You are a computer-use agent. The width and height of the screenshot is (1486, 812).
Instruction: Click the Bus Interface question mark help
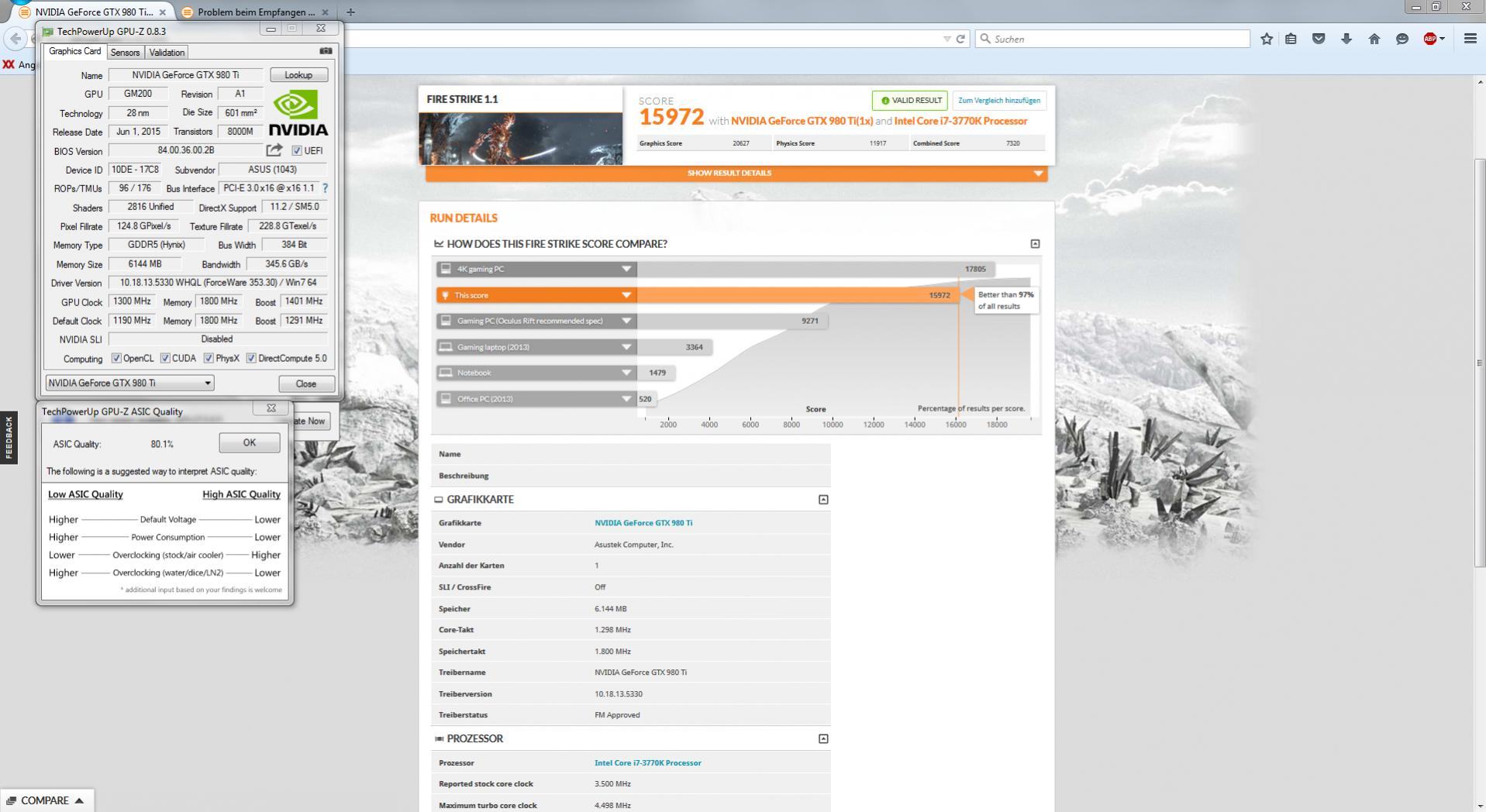(325, 188)
